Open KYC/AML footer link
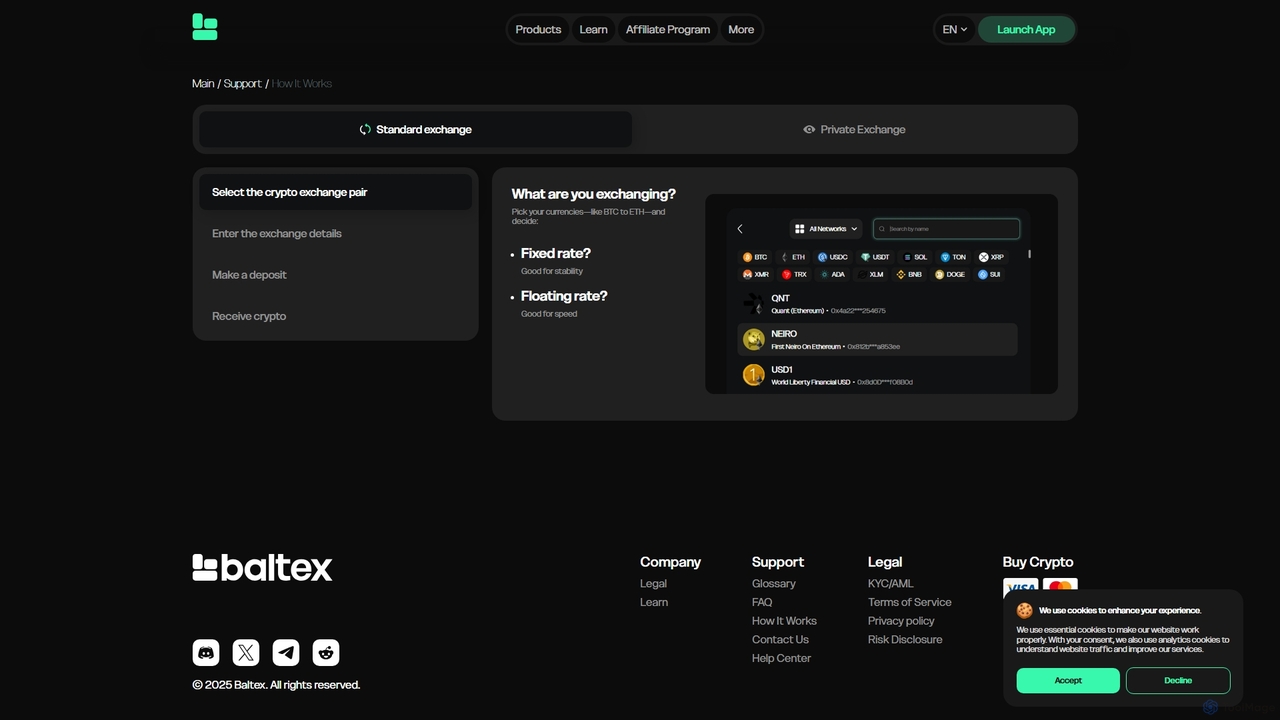Screen dimensions: 1280x720 click(x=890, y=583)
